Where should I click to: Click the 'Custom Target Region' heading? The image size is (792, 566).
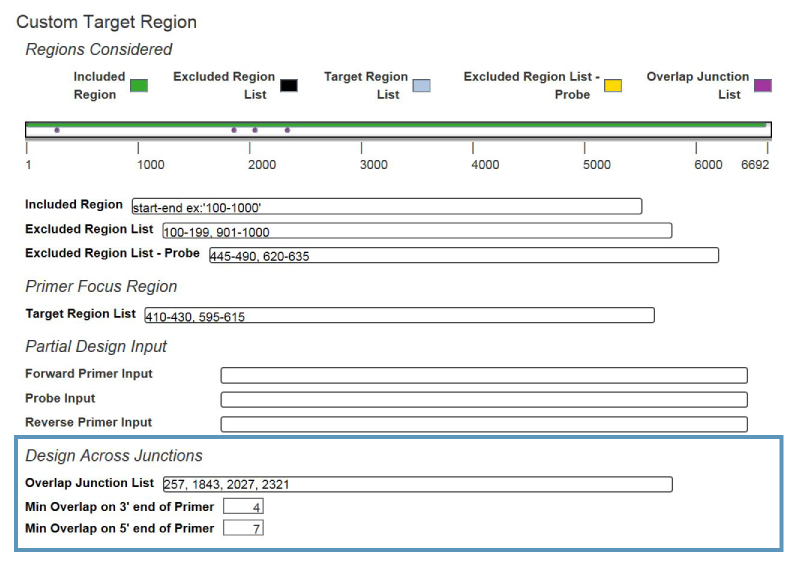click(107, 22)
